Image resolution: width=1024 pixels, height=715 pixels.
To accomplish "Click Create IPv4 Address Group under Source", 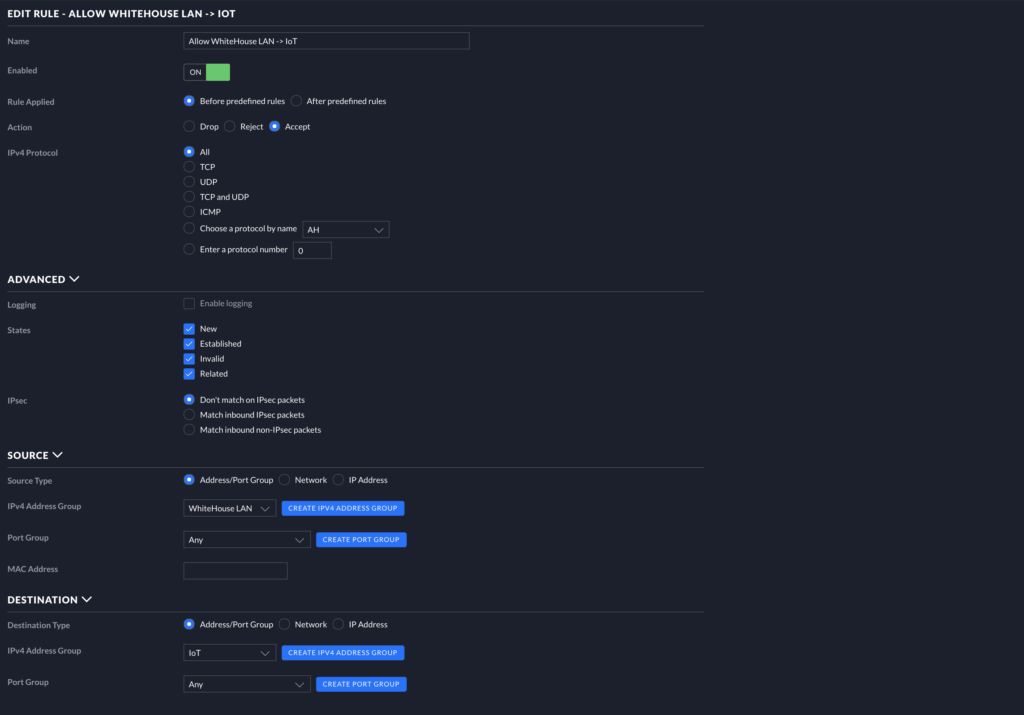I will pos(343,509).
